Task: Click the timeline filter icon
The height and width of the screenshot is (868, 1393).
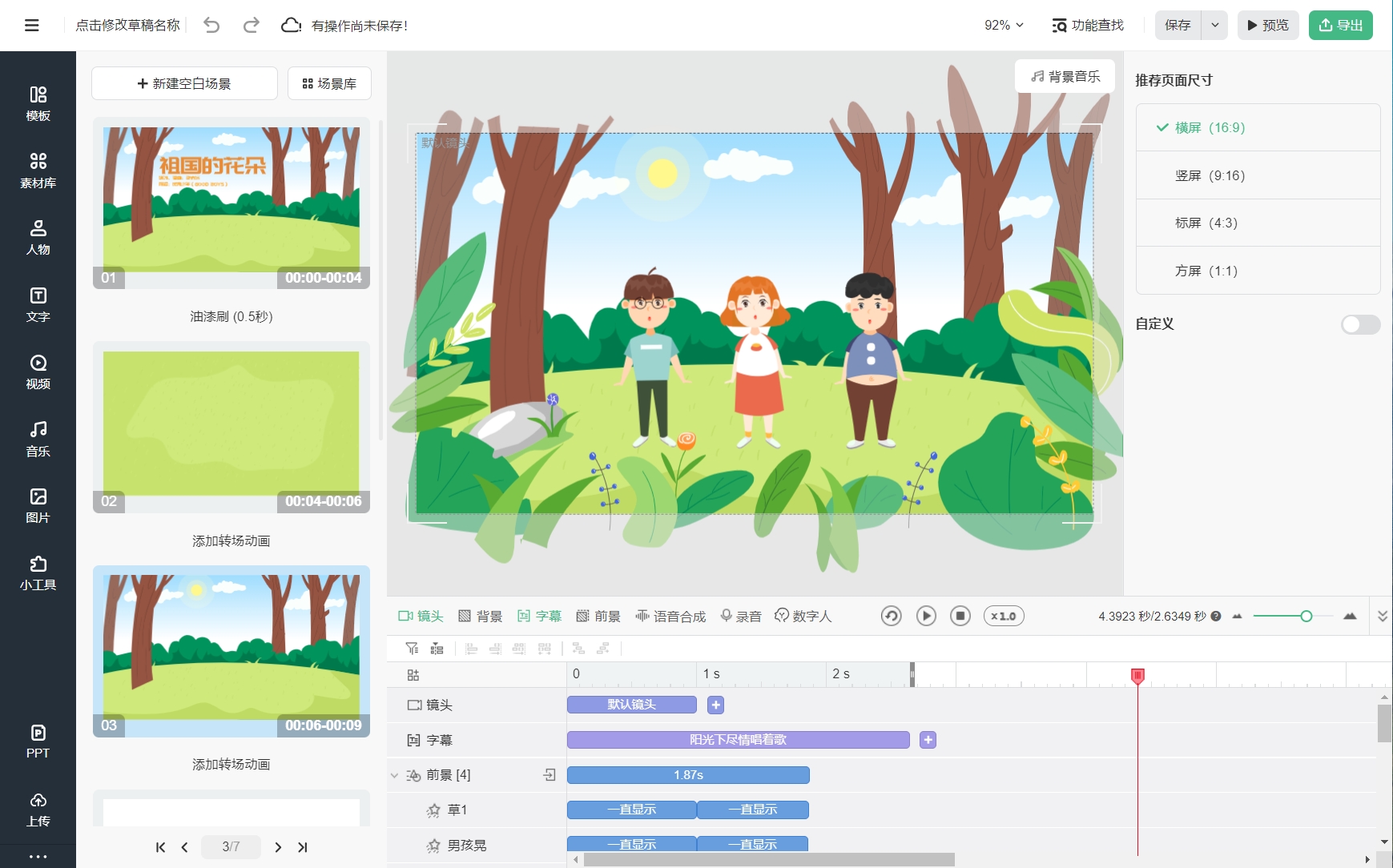Action: (x=412, y=649)
